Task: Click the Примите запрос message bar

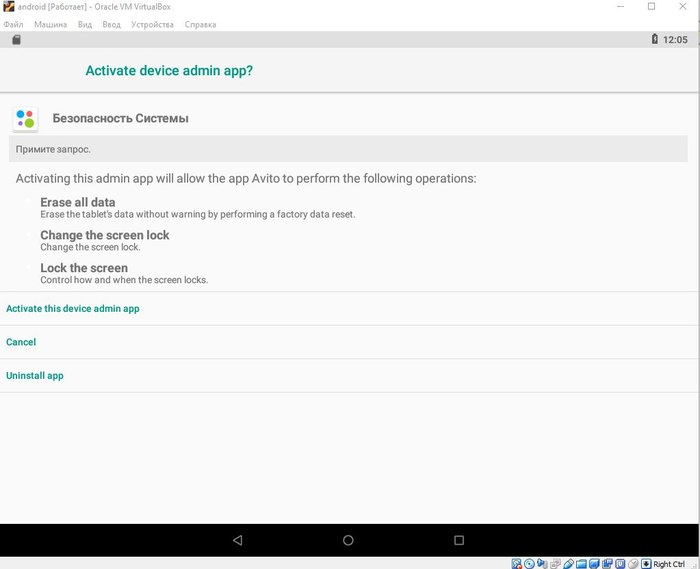Action: [348, 149]
